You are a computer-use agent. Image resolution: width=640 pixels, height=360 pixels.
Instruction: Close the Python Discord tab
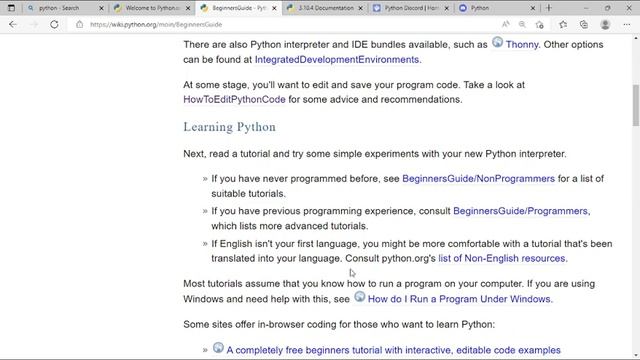(447, 8)
